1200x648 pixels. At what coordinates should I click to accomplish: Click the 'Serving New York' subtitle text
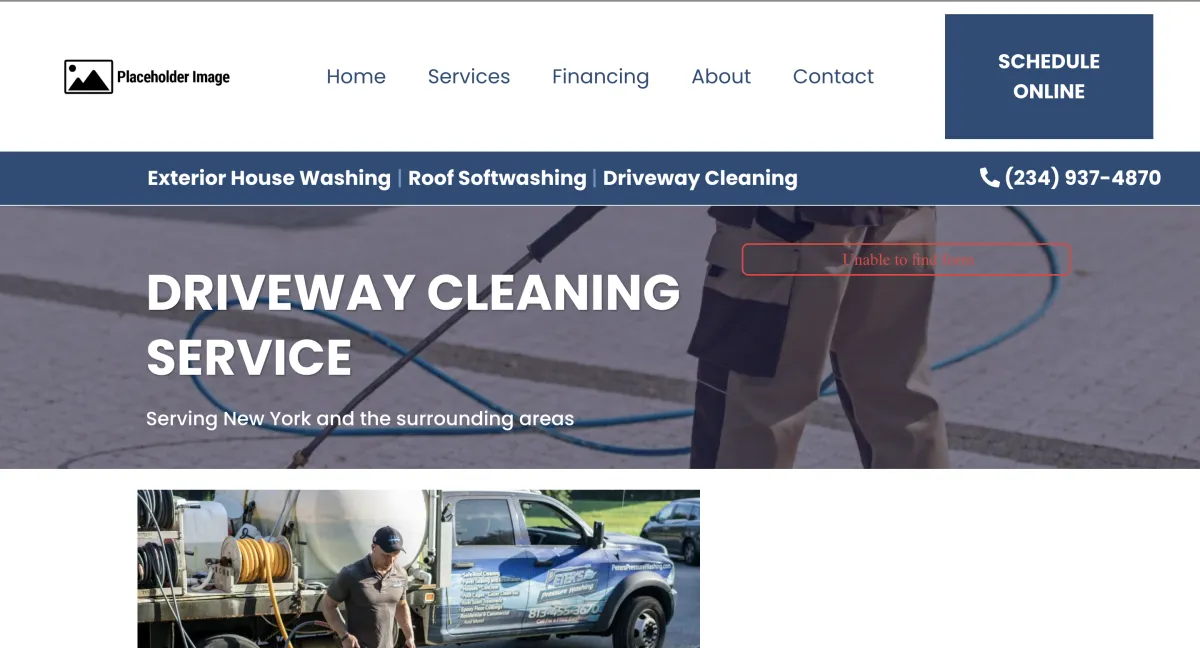tap(360, 418)
